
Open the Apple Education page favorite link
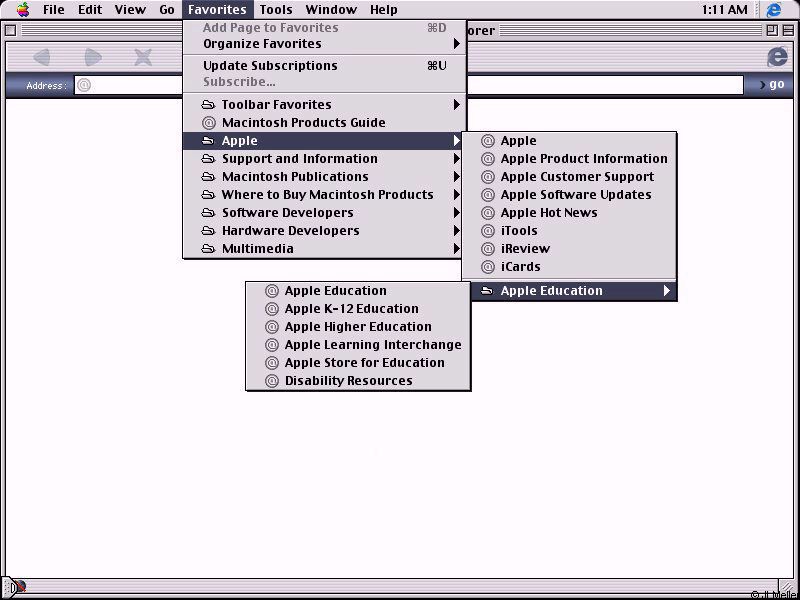tap(358, 291)
